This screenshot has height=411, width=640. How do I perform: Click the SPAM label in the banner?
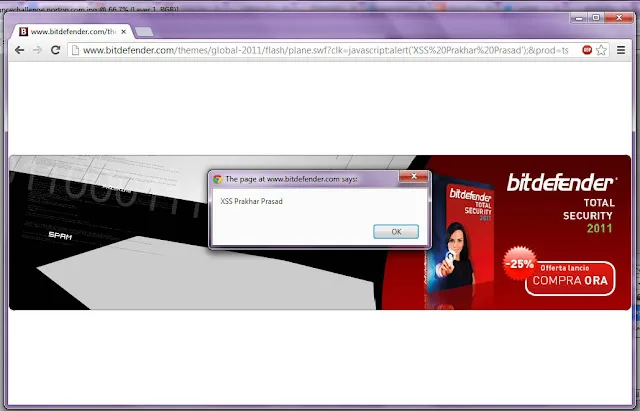click(60, 235)
